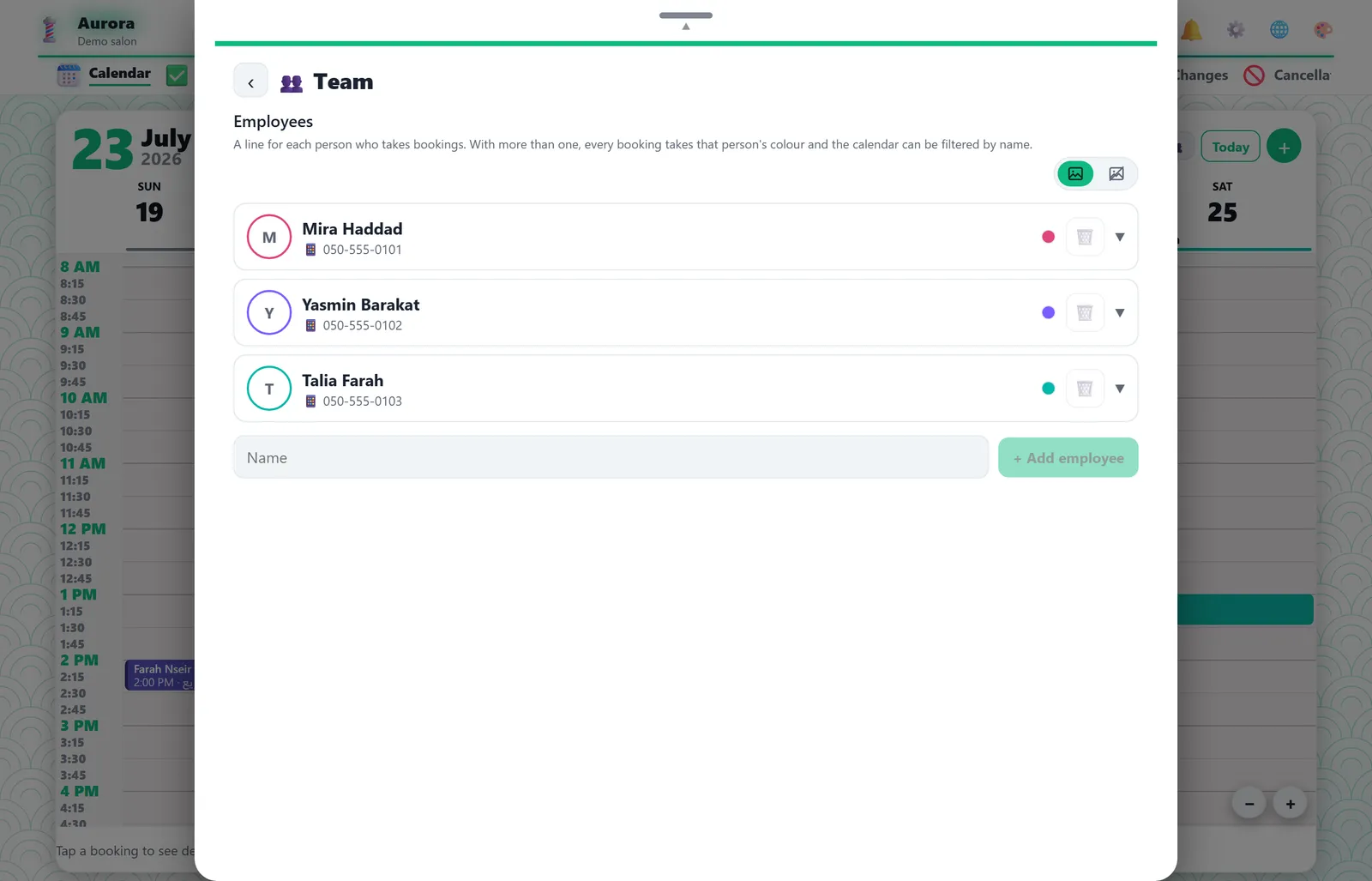Open the Cancellations tab
Screen dimensions: 1372x881
point(1287,75)
